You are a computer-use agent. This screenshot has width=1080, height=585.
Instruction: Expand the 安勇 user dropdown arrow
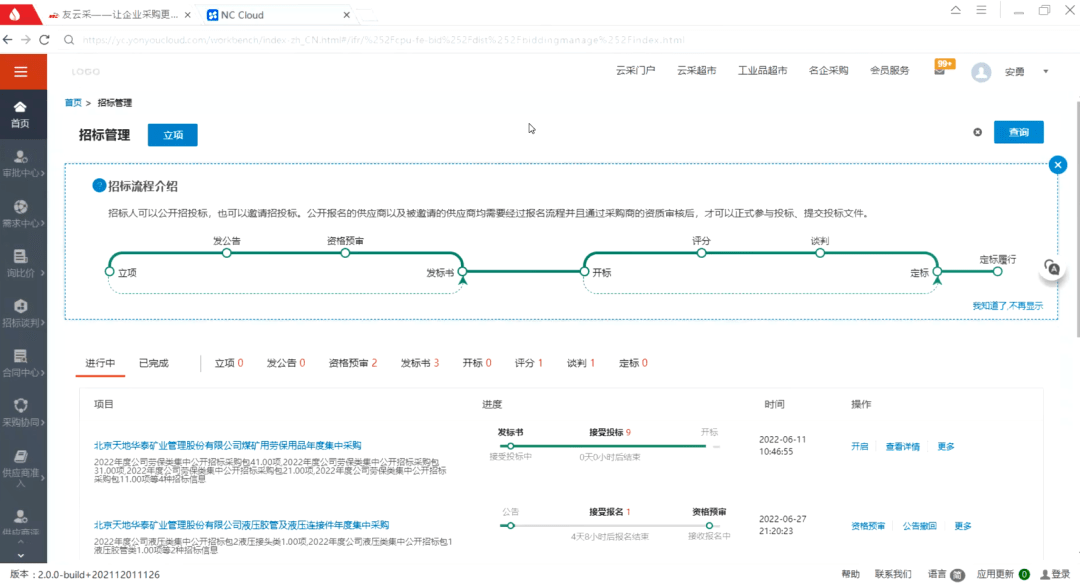coord(1045,72)
